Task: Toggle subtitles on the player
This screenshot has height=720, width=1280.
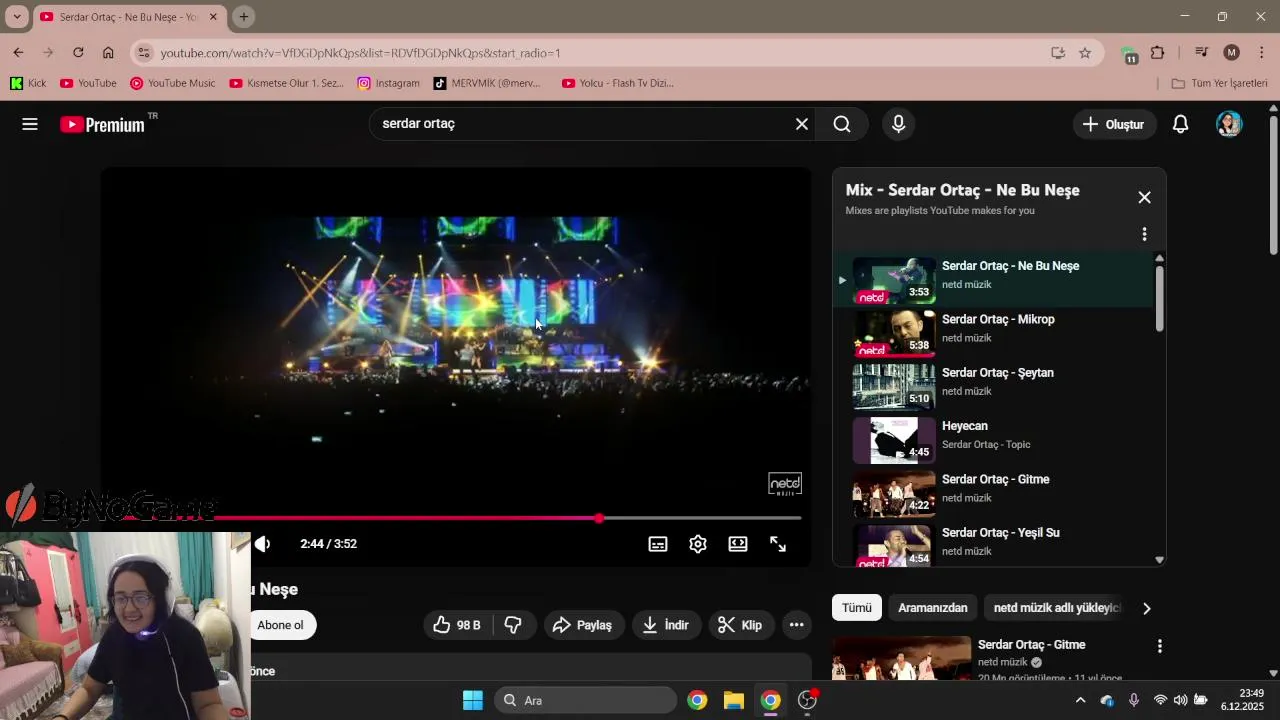Action: pyautogui.click(x=658, y=544)
